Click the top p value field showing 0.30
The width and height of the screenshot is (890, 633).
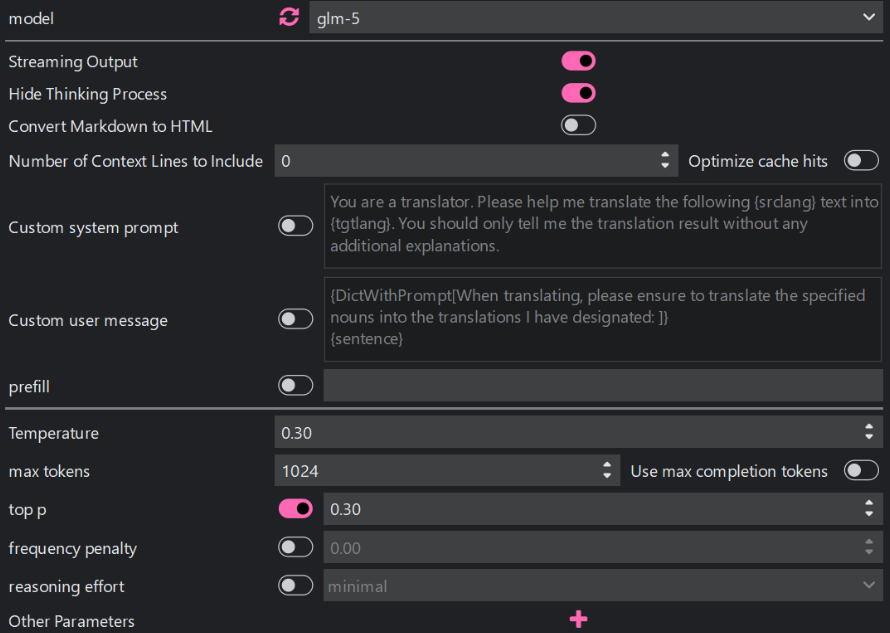click(x=603, y=509)
